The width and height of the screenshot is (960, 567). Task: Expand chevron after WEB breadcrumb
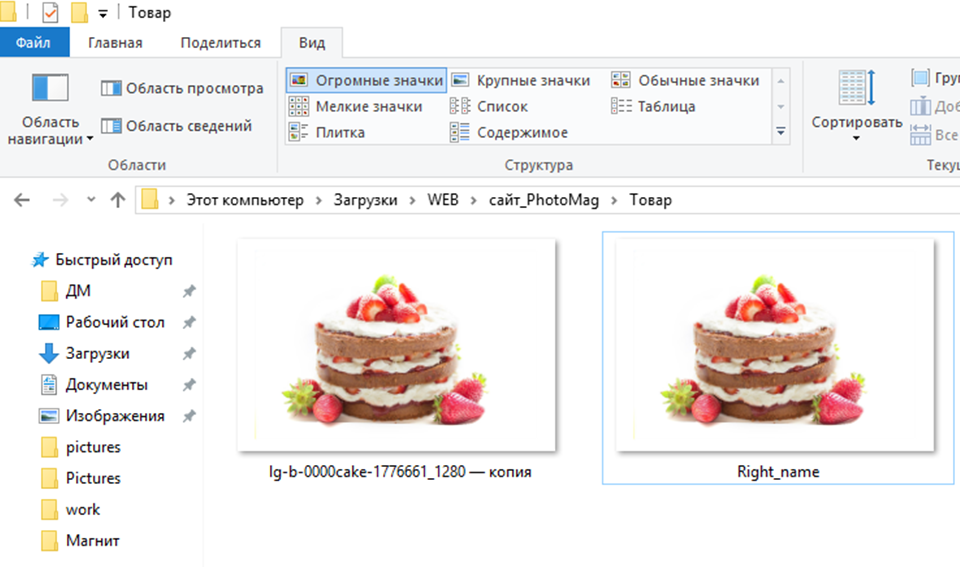[474, 200]
